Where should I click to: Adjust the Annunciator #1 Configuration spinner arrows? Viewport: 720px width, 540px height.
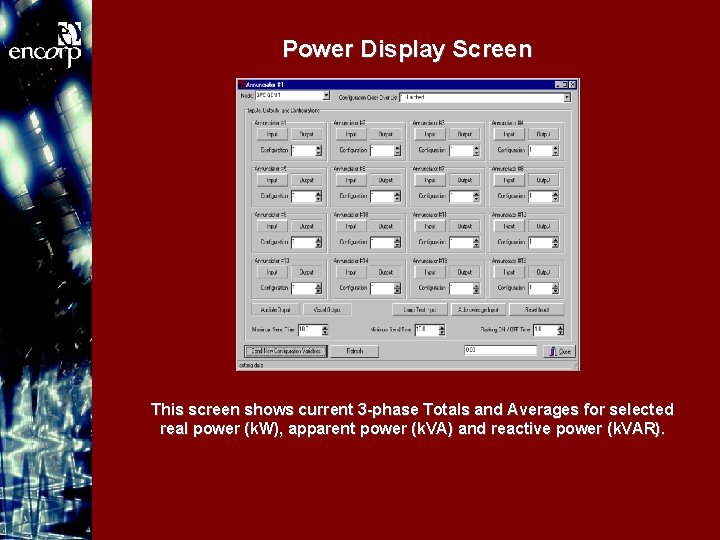click(x=319, y=150)
